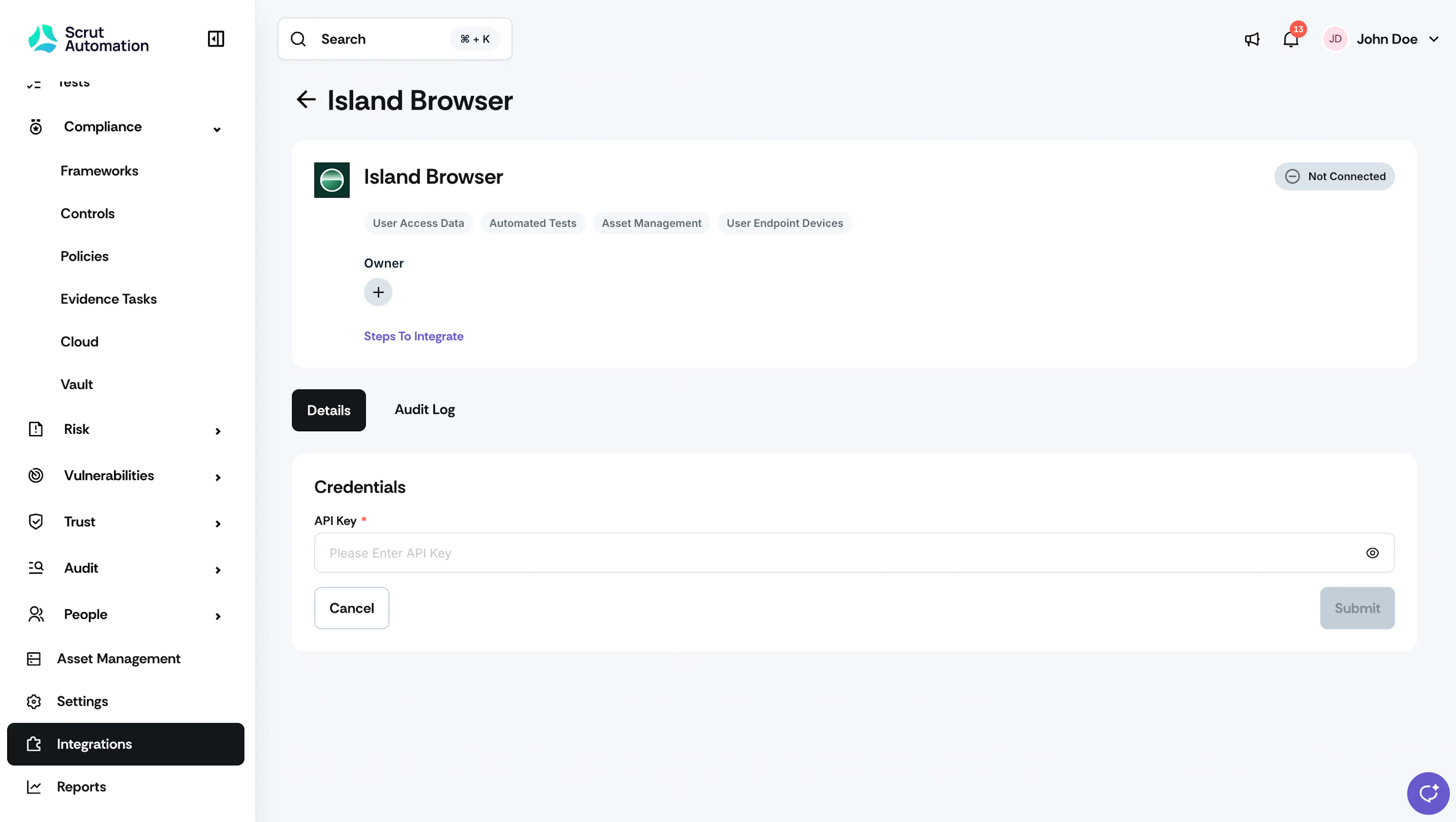Screen dimensions: 1456x822
Task: Focus the API Key input field
Action: (854, 553)
